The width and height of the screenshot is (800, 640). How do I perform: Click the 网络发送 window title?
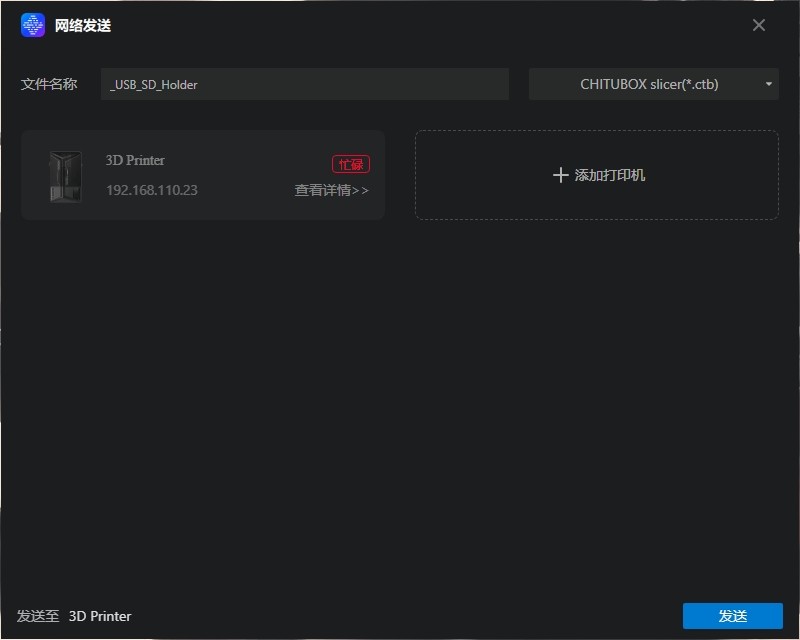coord(83,26)
